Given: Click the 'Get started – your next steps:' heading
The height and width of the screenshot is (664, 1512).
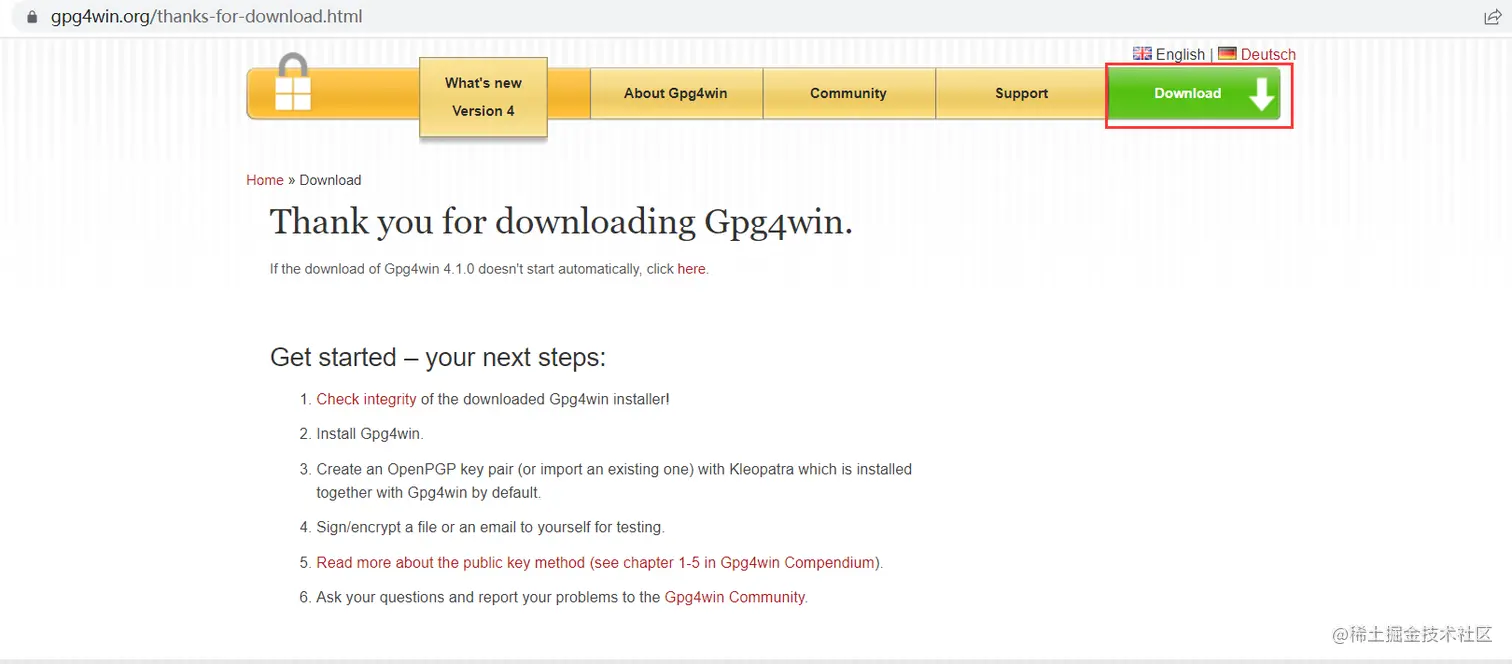Looking at the screenshot, I should (x=438, y=357).
